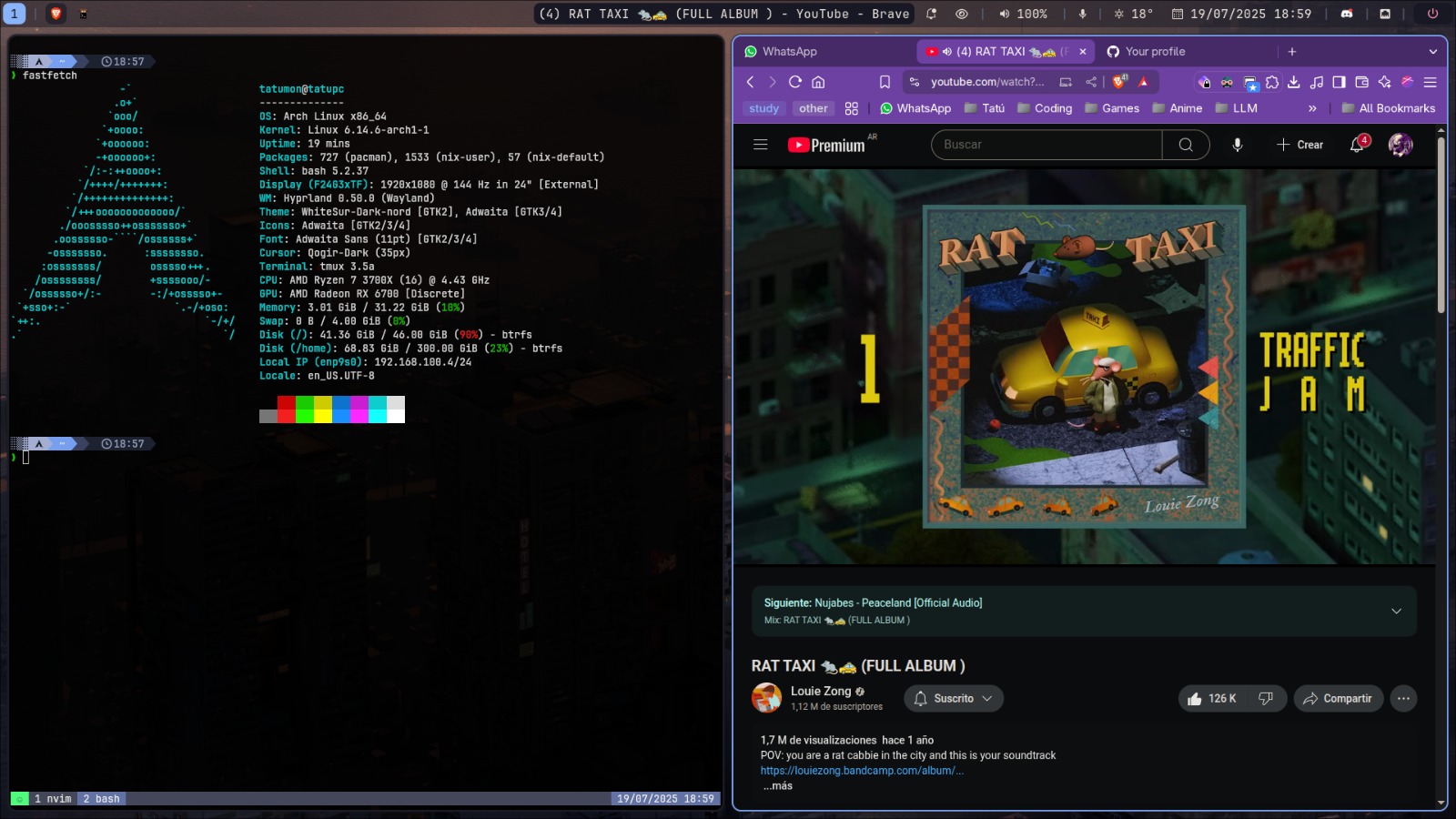1456x819 pixels.
Task: Open Louie Zong channel avatar
Action: pos(766,698)
